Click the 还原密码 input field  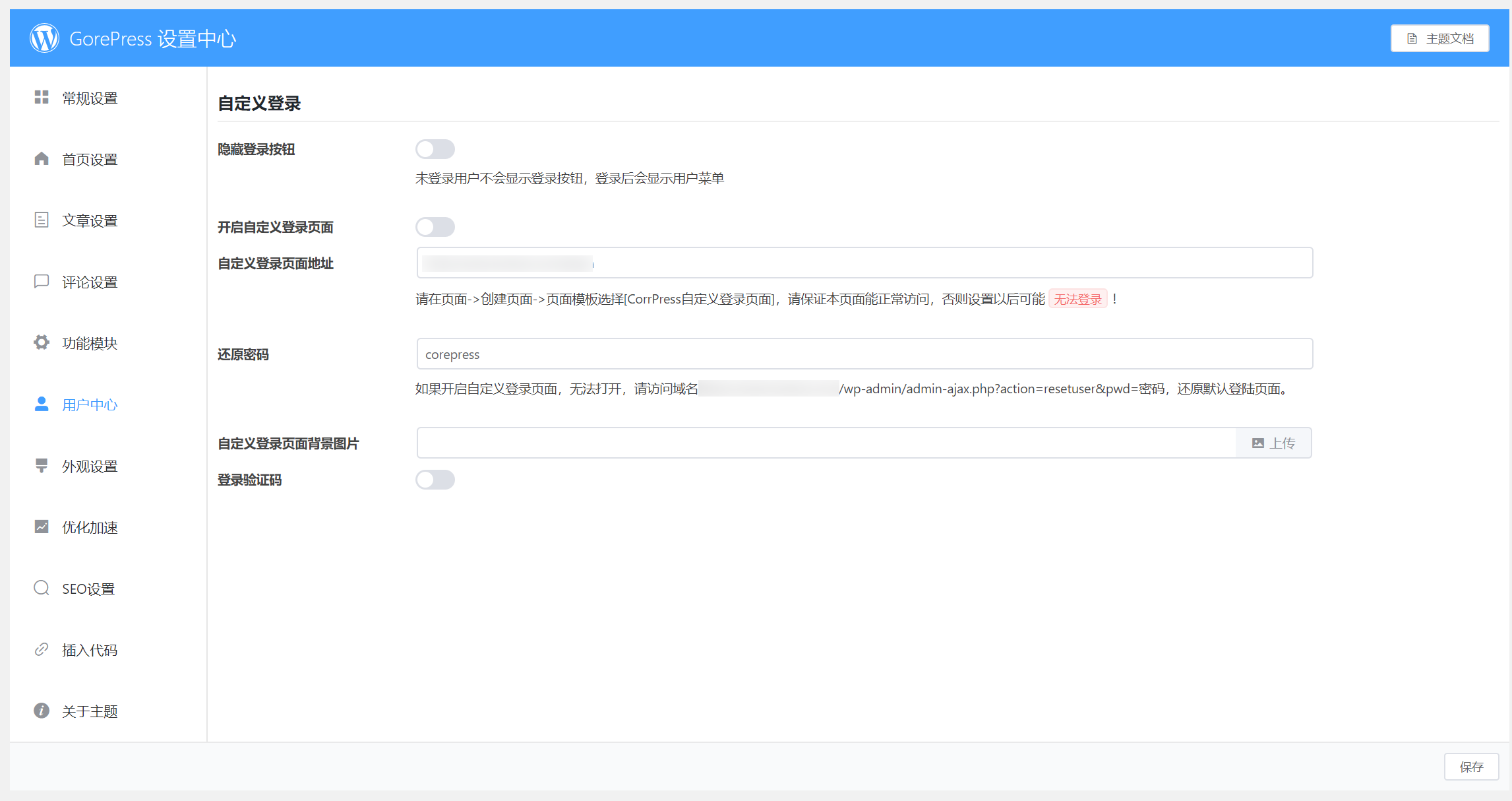coord(864,354)
